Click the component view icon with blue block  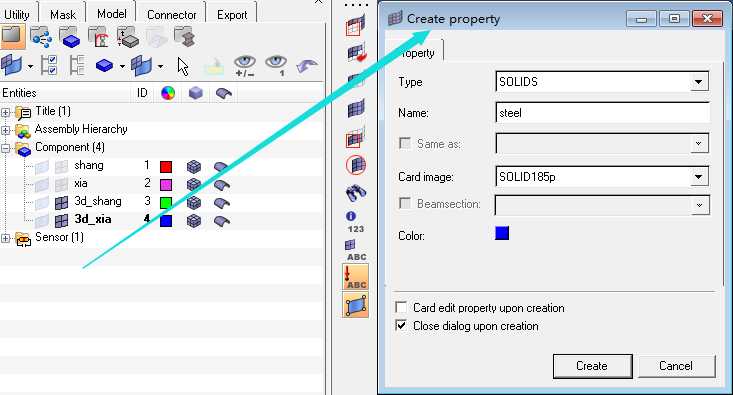pyautogui.click(x=70, y=37)
